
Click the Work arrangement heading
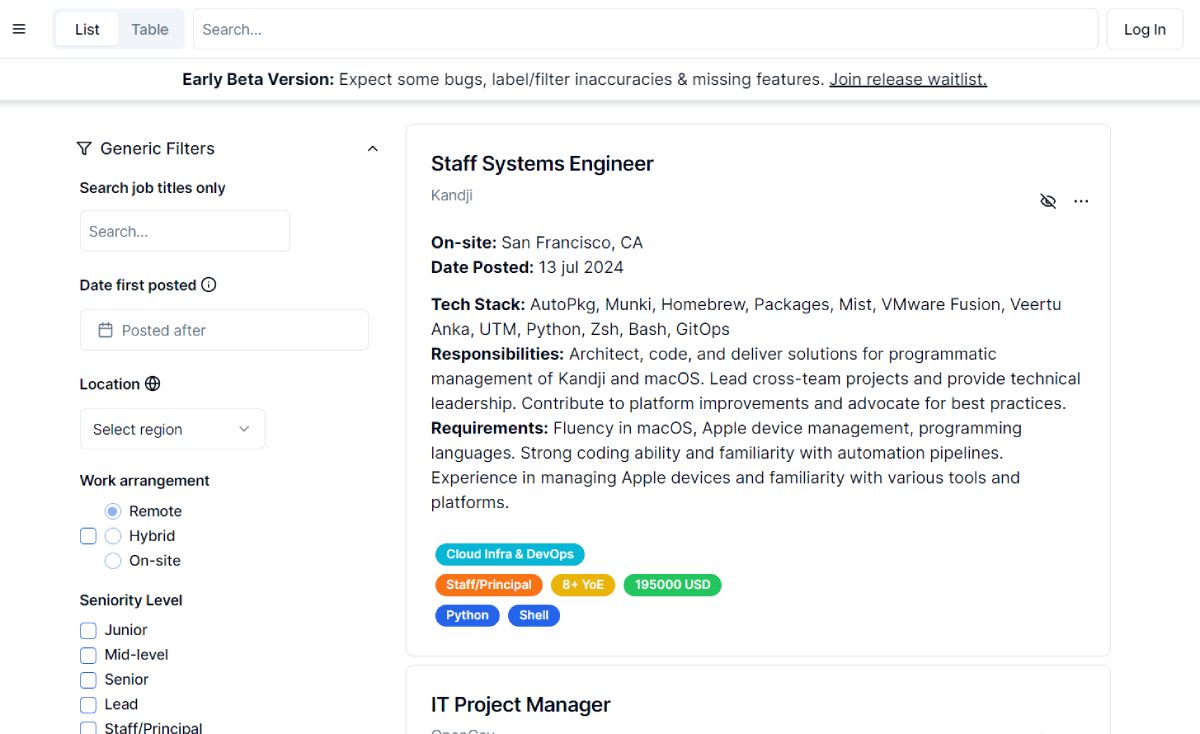[145, 480]
